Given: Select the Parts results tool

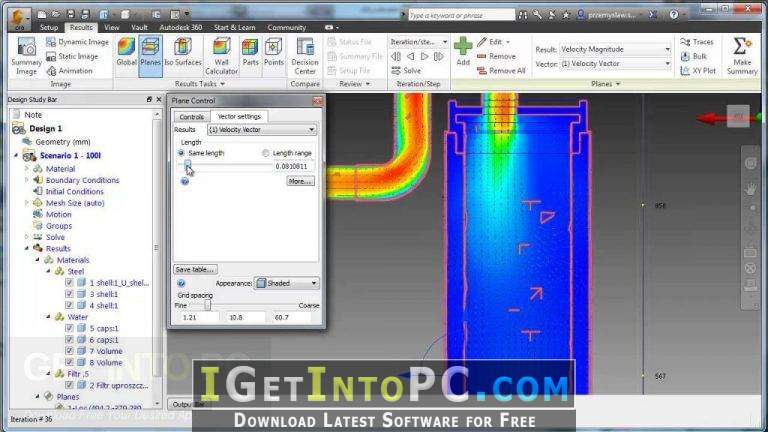Looking at the screenshot, I should [250, 52].
